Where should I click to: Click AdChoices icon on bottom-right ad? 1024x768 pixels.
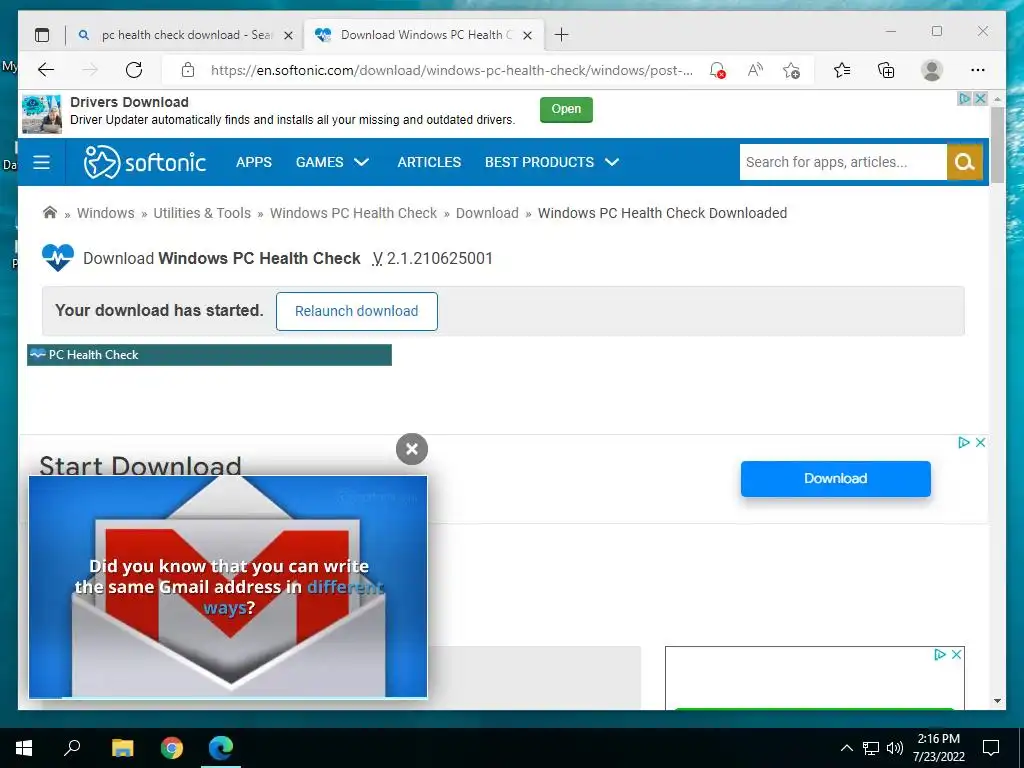click(940, 654)
